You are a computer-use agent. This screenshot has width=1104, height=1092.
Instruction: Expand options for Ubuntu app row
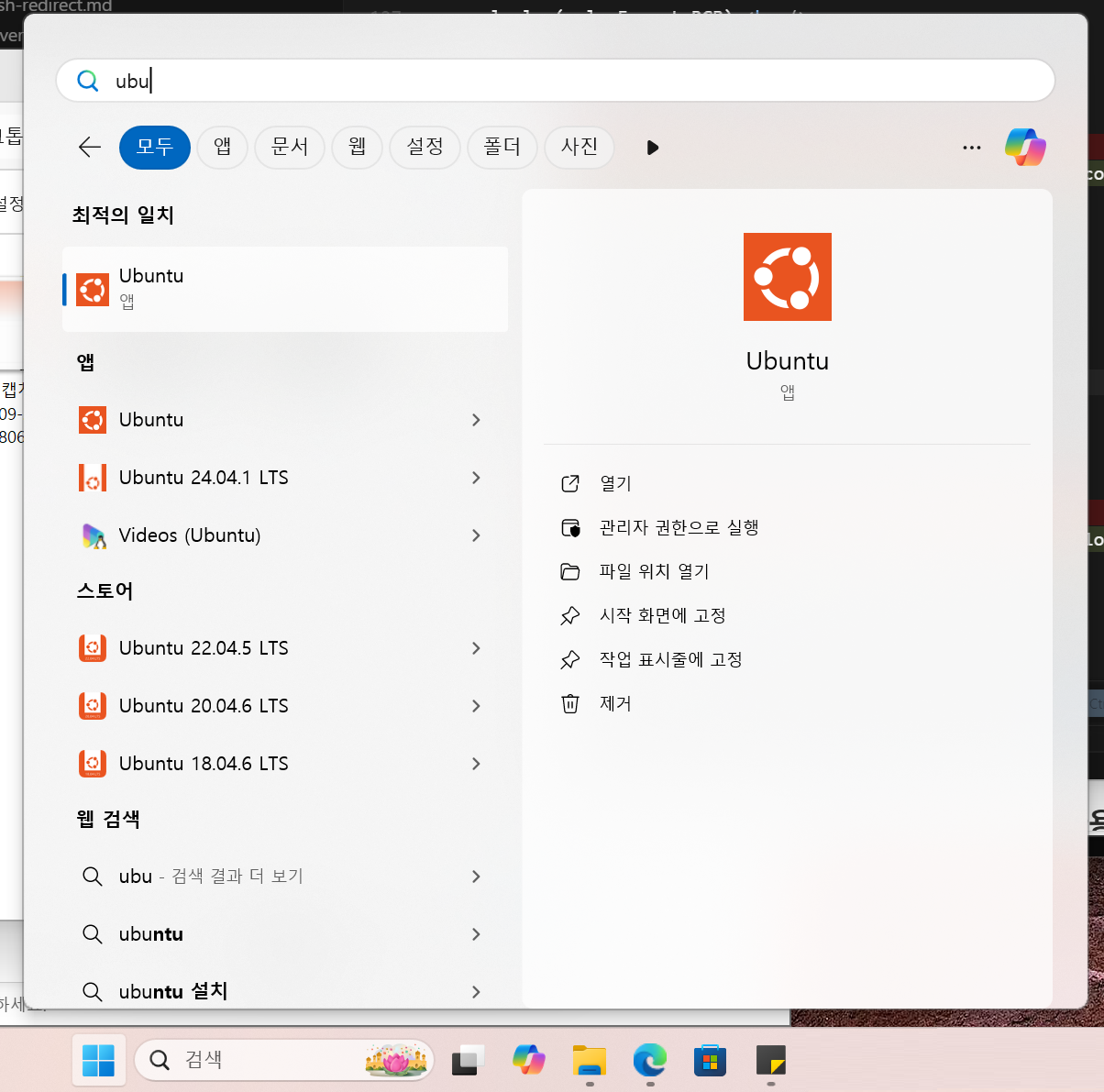tap(476, 420)
